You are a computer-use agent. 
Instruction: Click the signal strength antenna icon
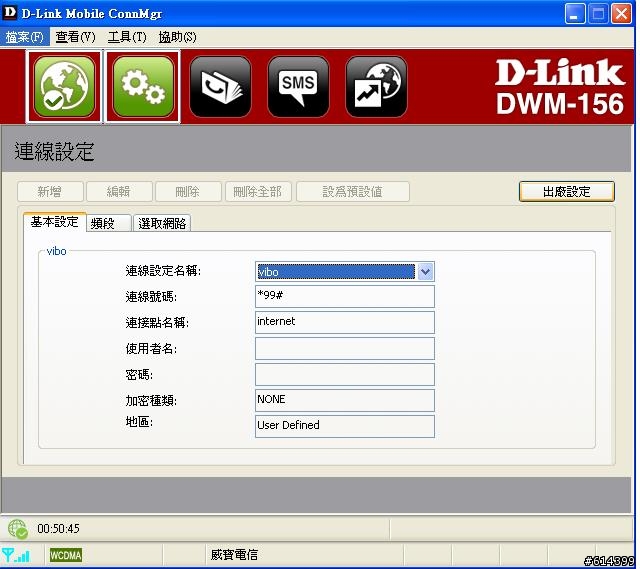pos(16,556)
